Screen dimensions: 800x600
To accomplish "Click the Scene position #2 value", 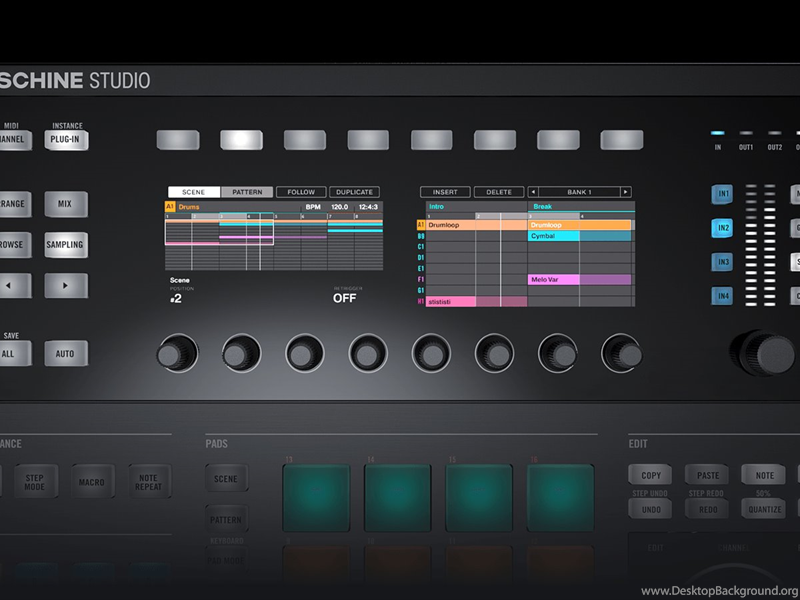I will coord(176,299).
